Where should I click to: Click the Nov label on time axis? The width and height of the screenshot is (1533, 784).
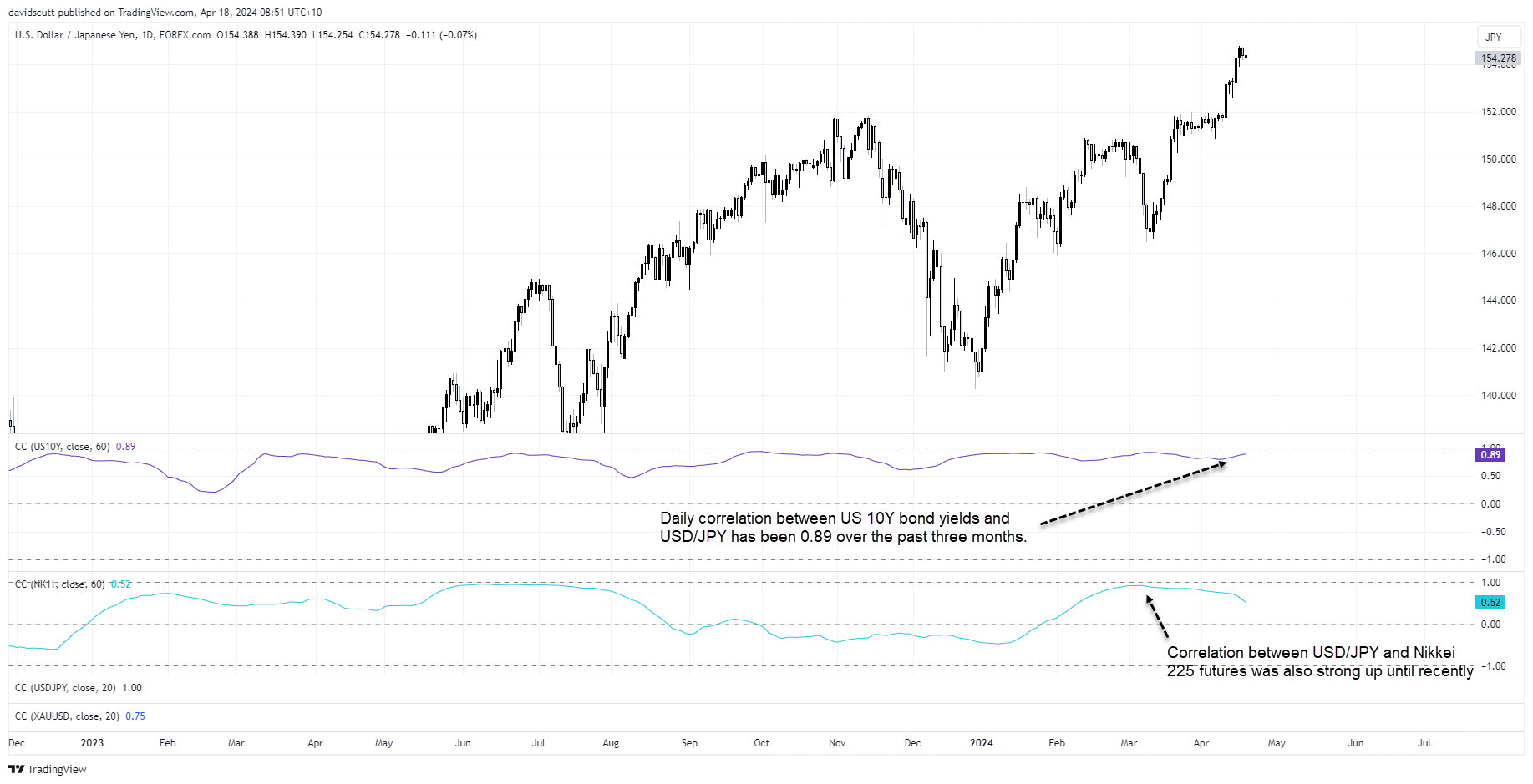click(x=837, y=743)
